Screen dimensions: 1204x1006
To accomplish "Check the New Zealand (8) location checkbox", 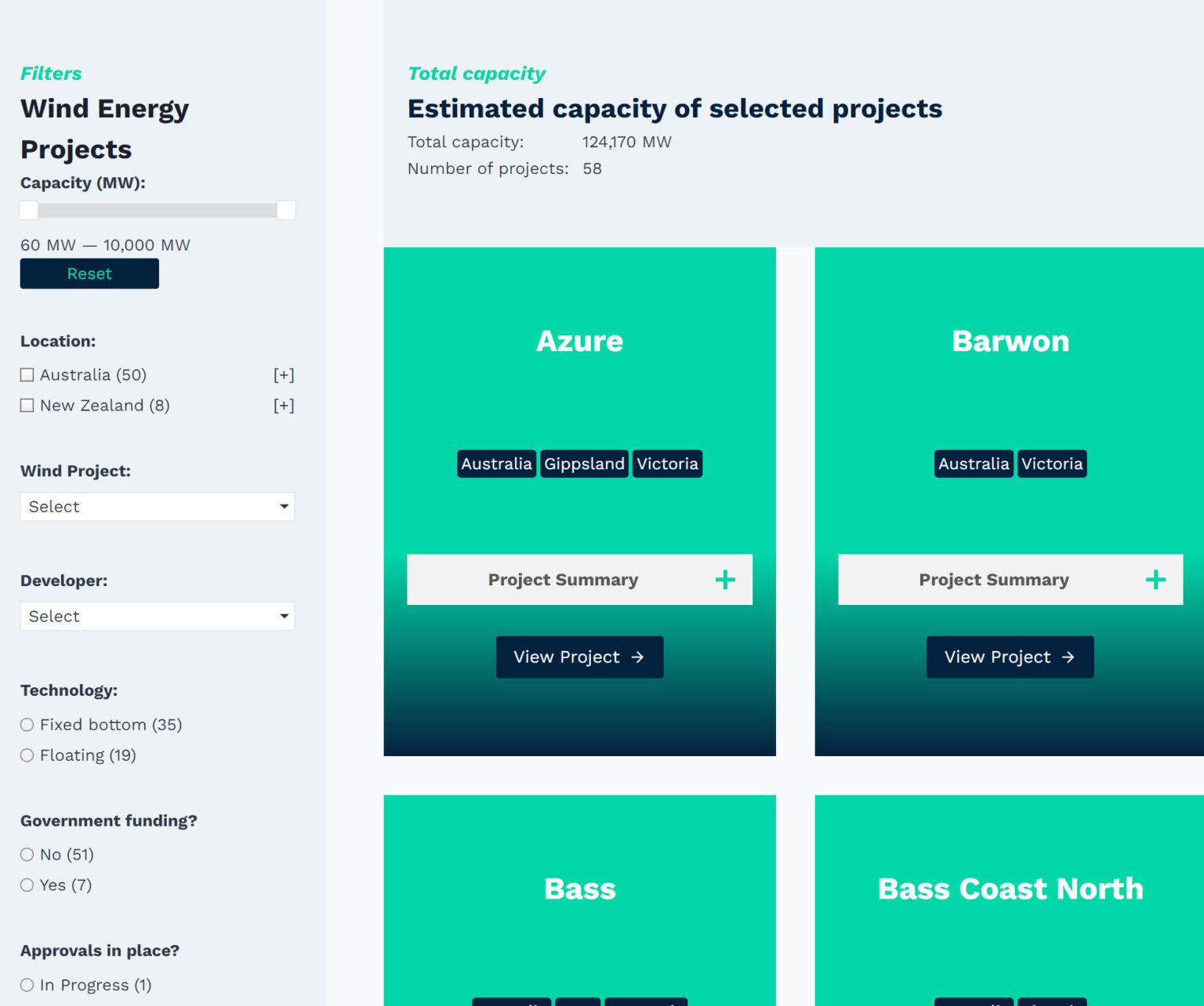I will [27, 405].
